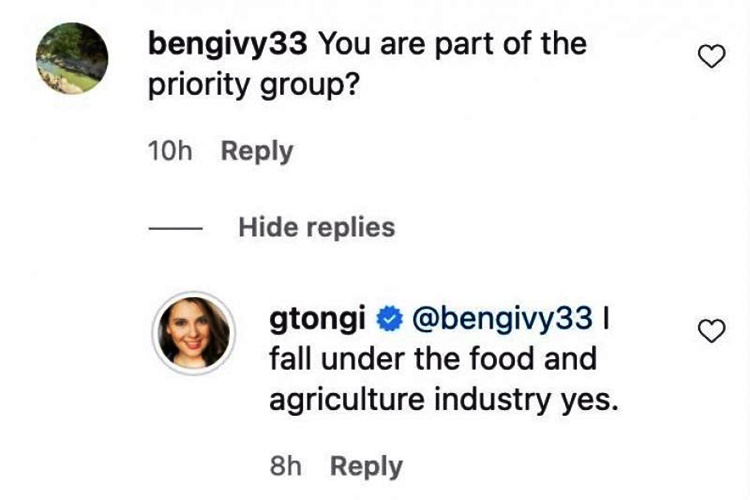Go to the gtongi username link
This screenshot has width=750, height=500.
click(317, 319)
